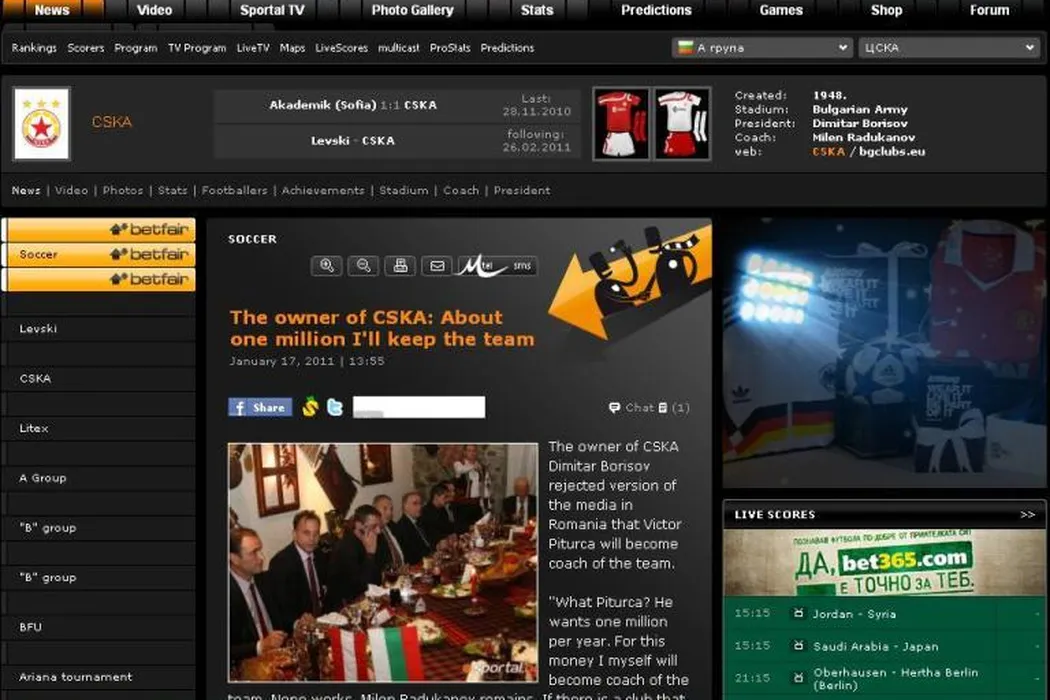Image resolution: width=1050 pixels, height=700 pixels.
Task: Click the yellow Svejo bookmark icon
Action: tap(311, 407)
